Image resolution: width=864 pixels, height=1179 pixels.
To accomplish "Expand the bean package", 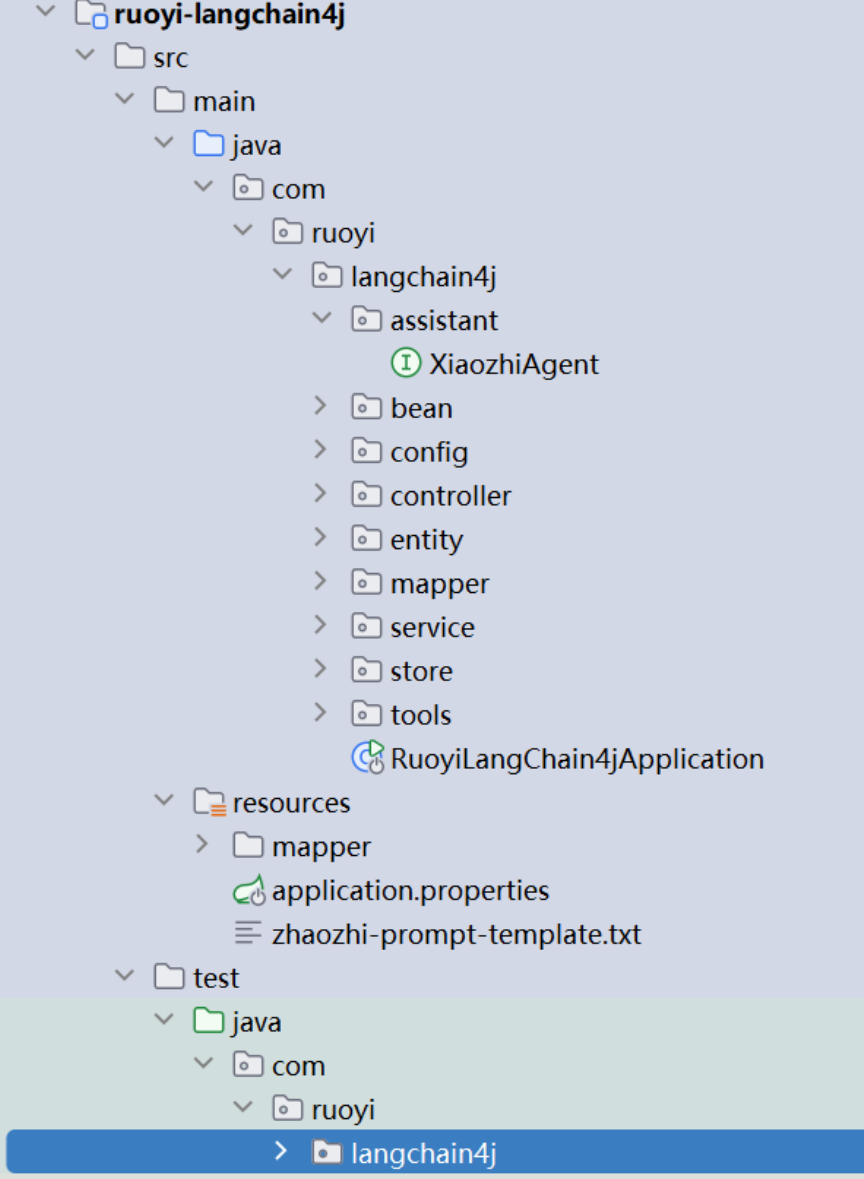I will 320,407.
